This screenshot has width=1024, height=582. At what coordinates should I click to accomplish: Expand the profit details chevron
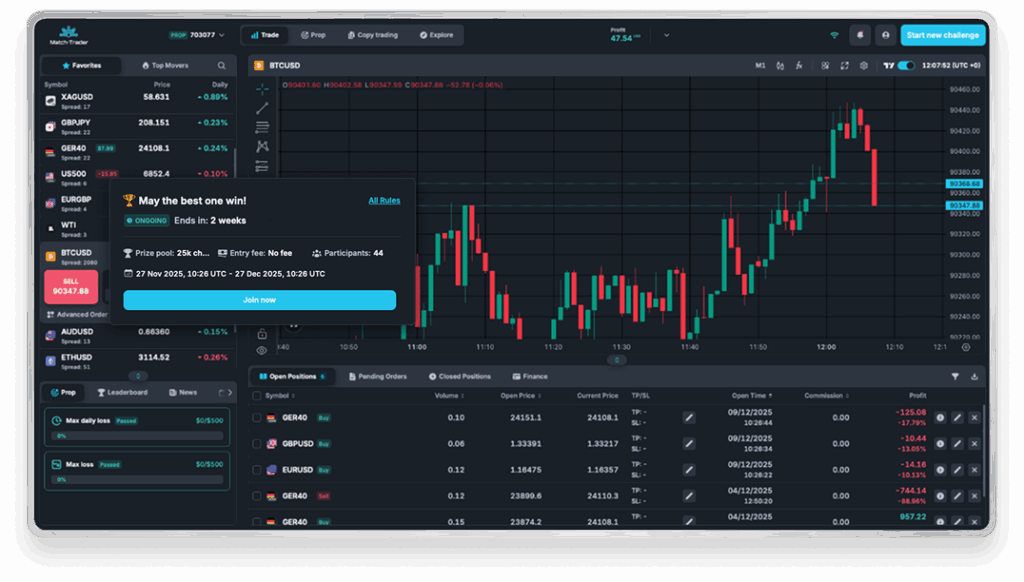pos(666,35)
